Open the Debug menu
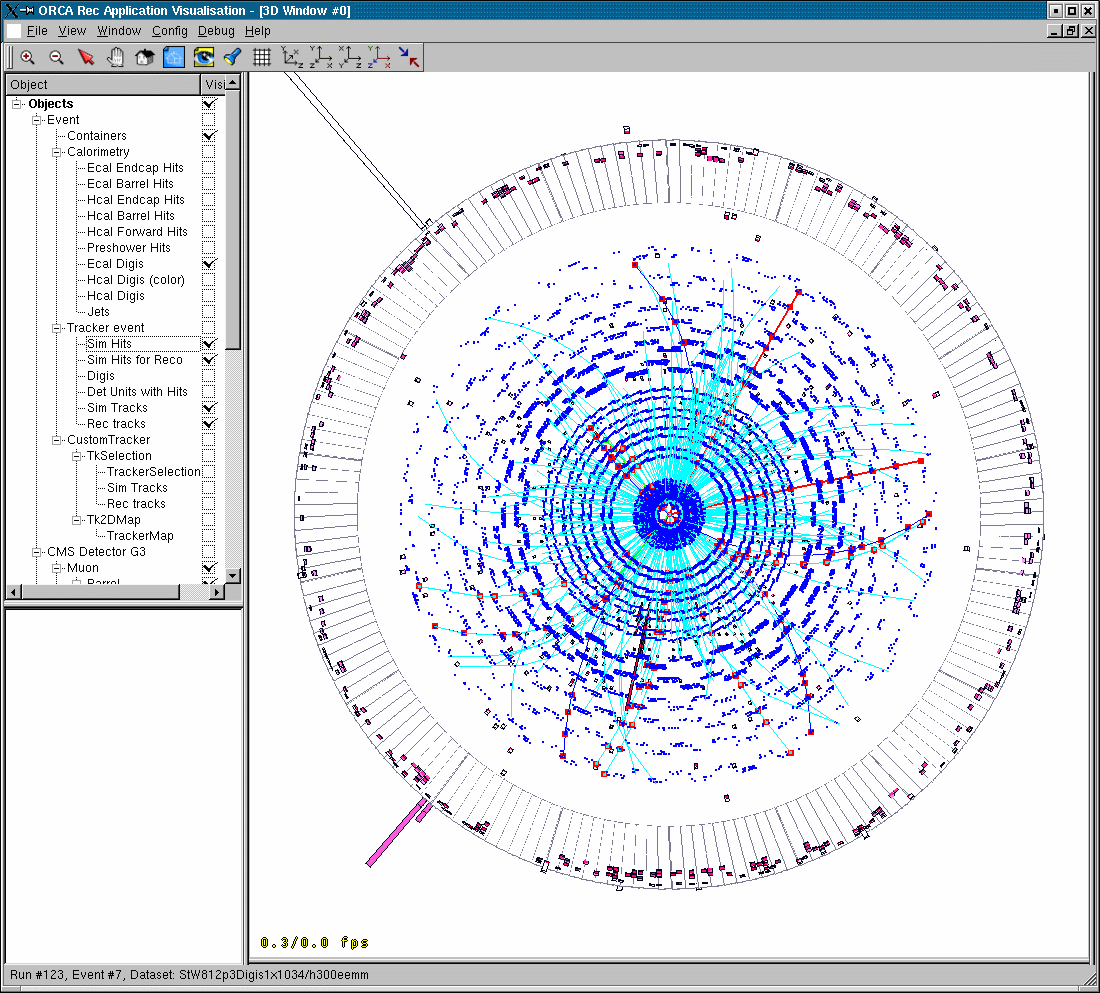This screenshot has width=1100, height=993. [216, 31]
